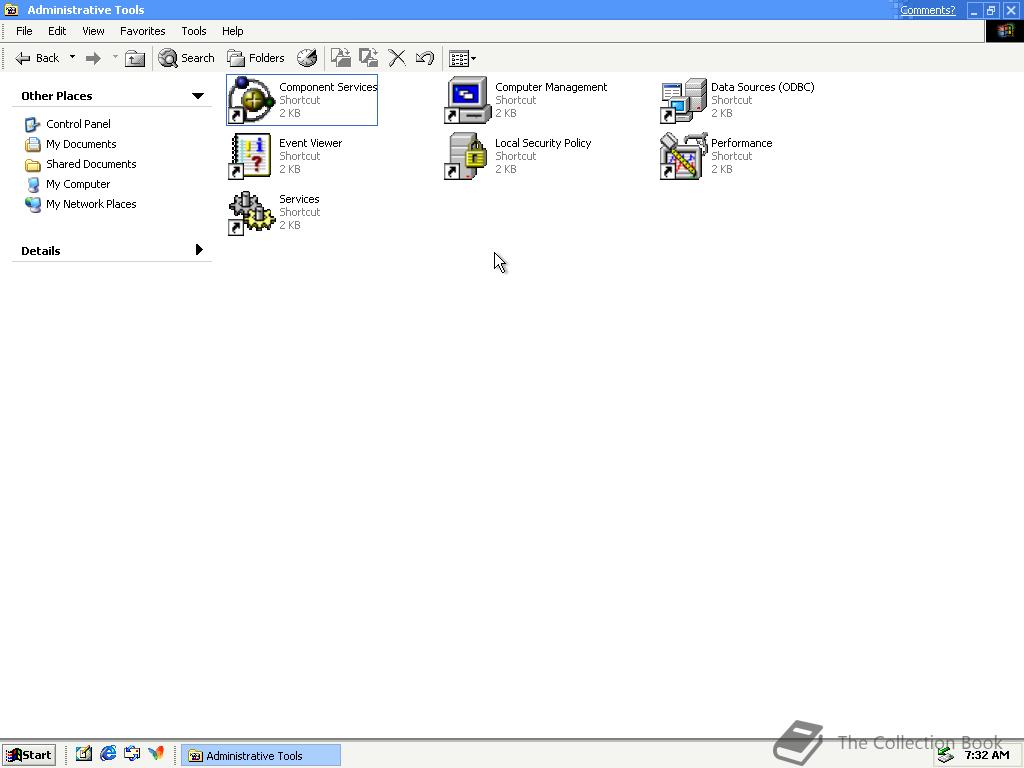Open My Network Places link
Viewport: 1024px width, 768px height.
91,204
